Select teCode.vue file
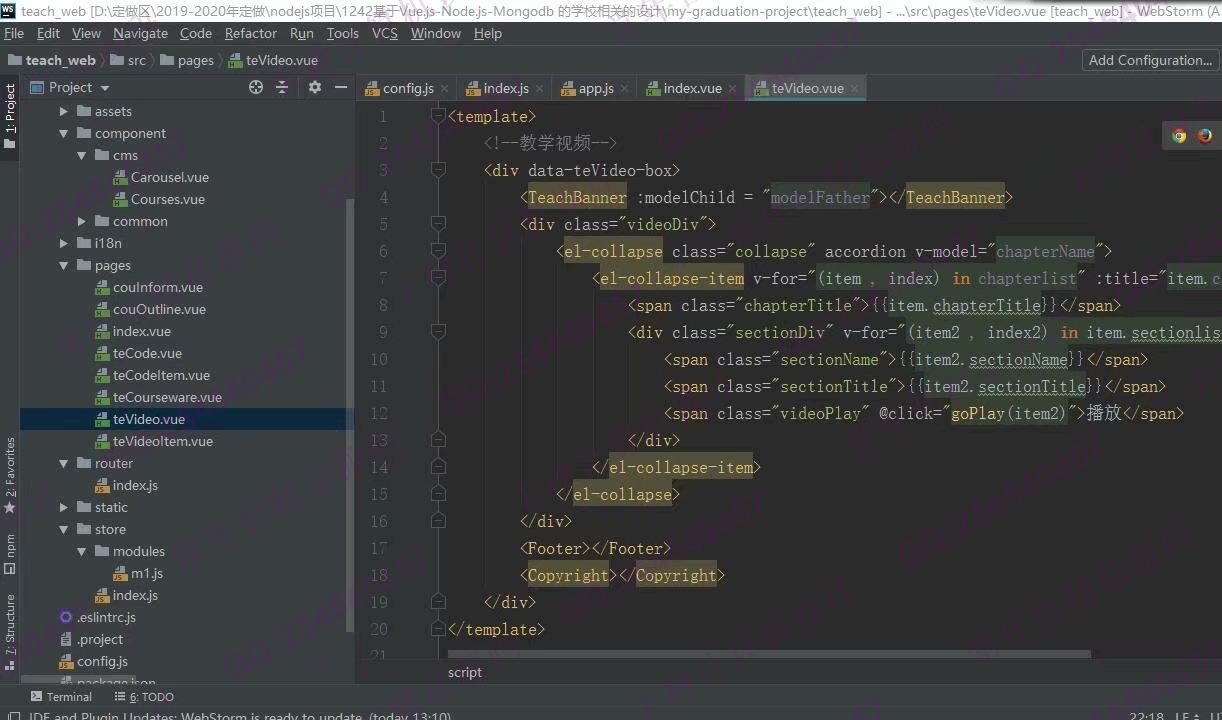 (147, 353)
